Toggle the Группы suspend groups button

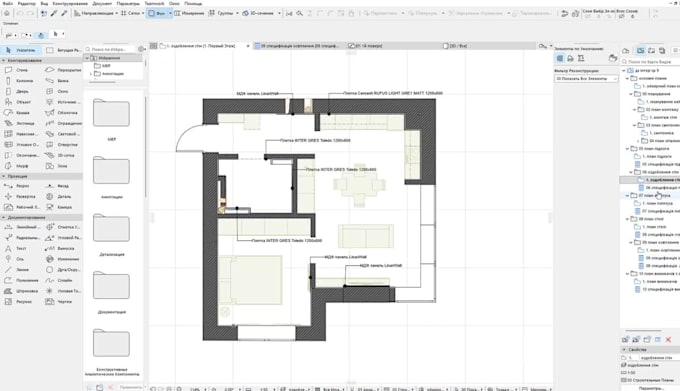[221, 13]
